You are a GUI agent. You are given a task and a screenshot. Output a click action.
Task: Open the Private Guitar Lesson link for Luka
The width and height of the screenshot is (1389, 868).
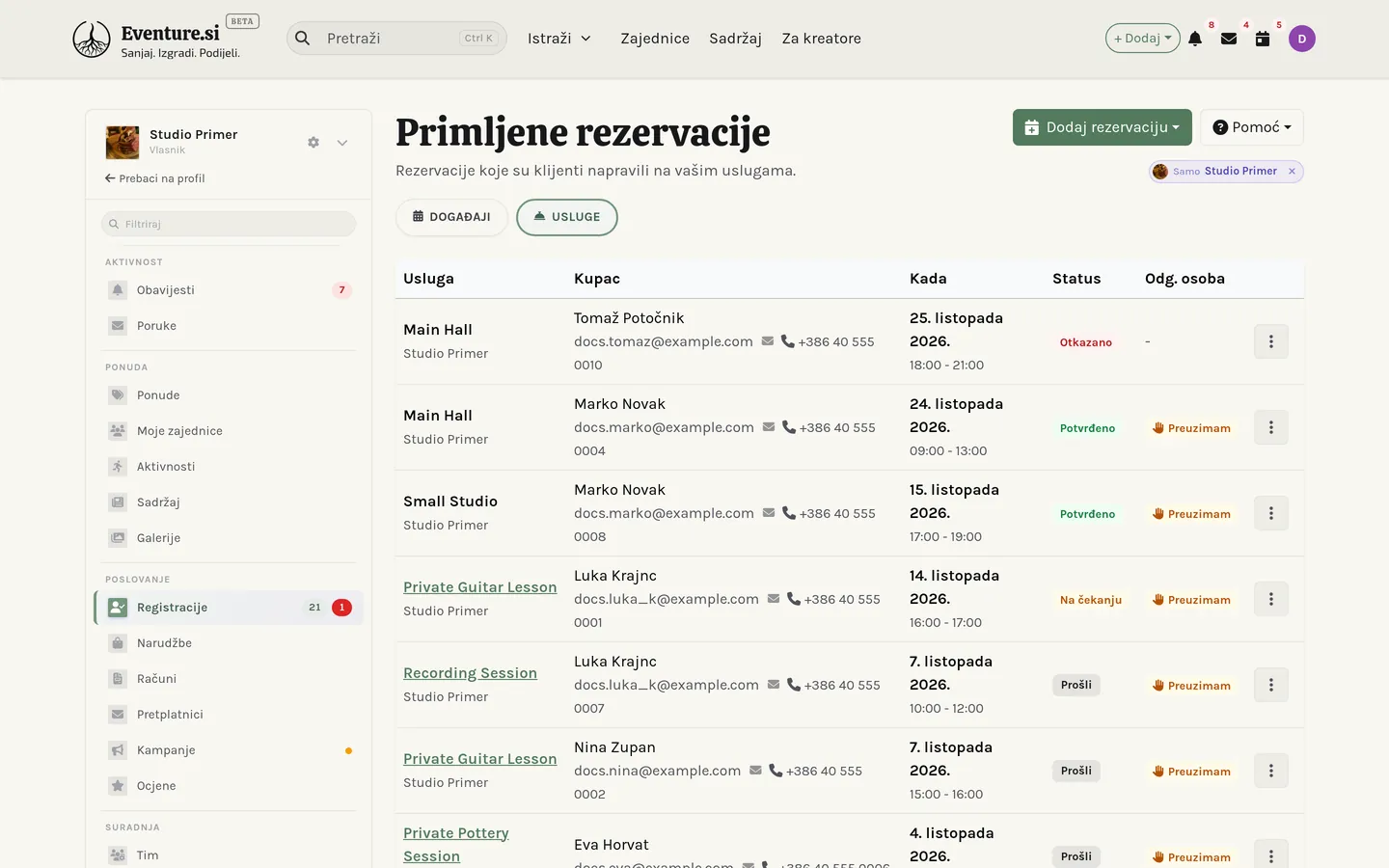coord(479,587)
